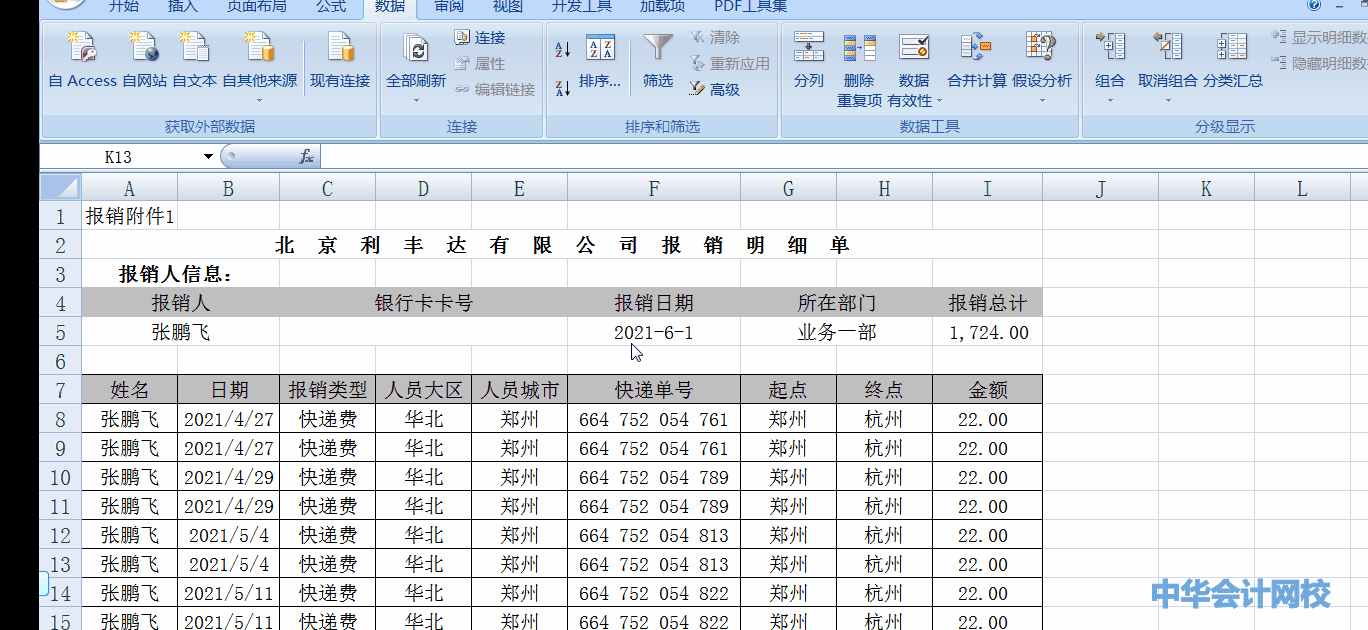Select 杭州 in row 8
Image resolution: width=1368 pixels, height=630 pixels.
click(884, 419)
